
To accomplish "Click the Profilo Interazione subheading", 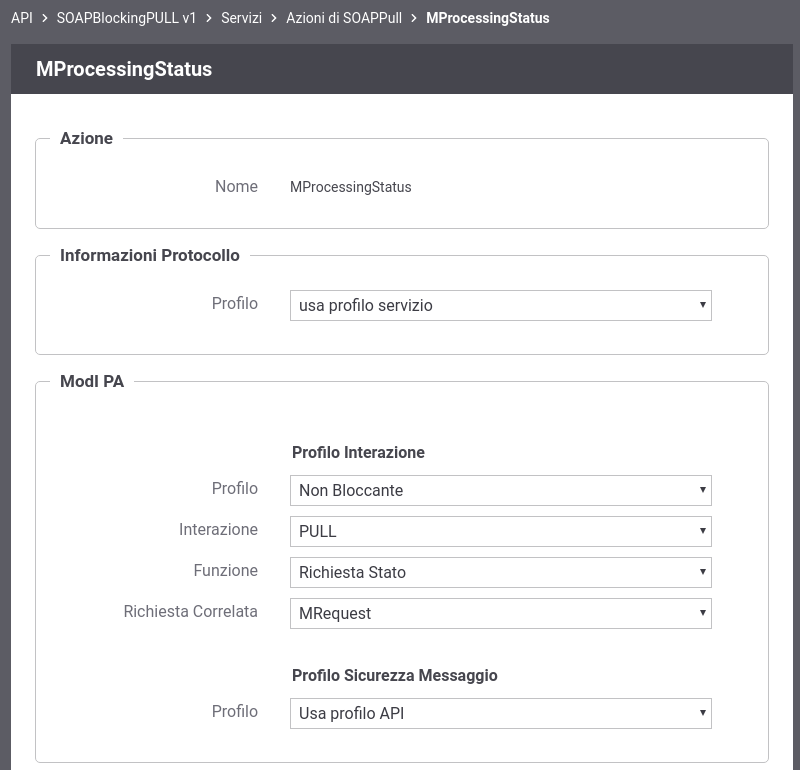I will 358,452.
